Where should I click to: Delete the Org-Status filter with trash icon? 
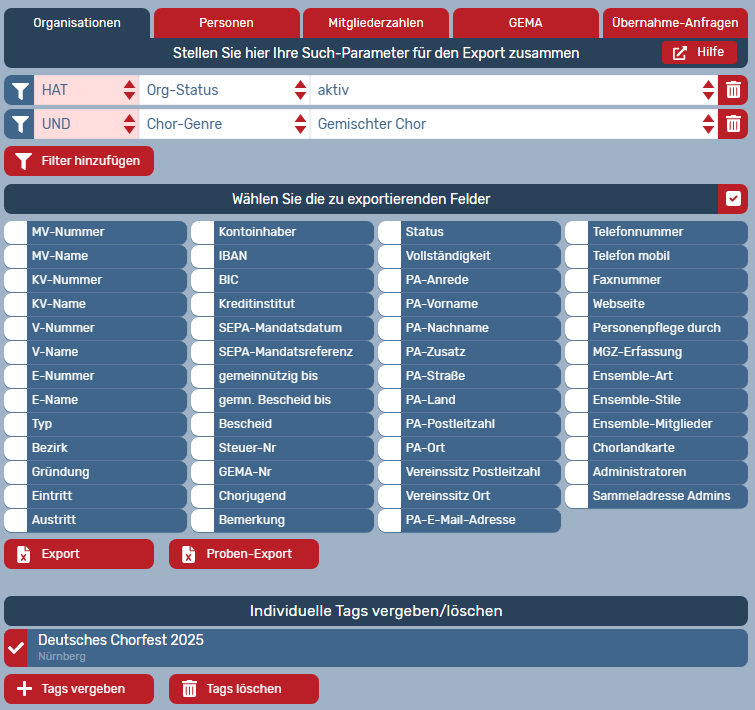(x=733, y=91)
